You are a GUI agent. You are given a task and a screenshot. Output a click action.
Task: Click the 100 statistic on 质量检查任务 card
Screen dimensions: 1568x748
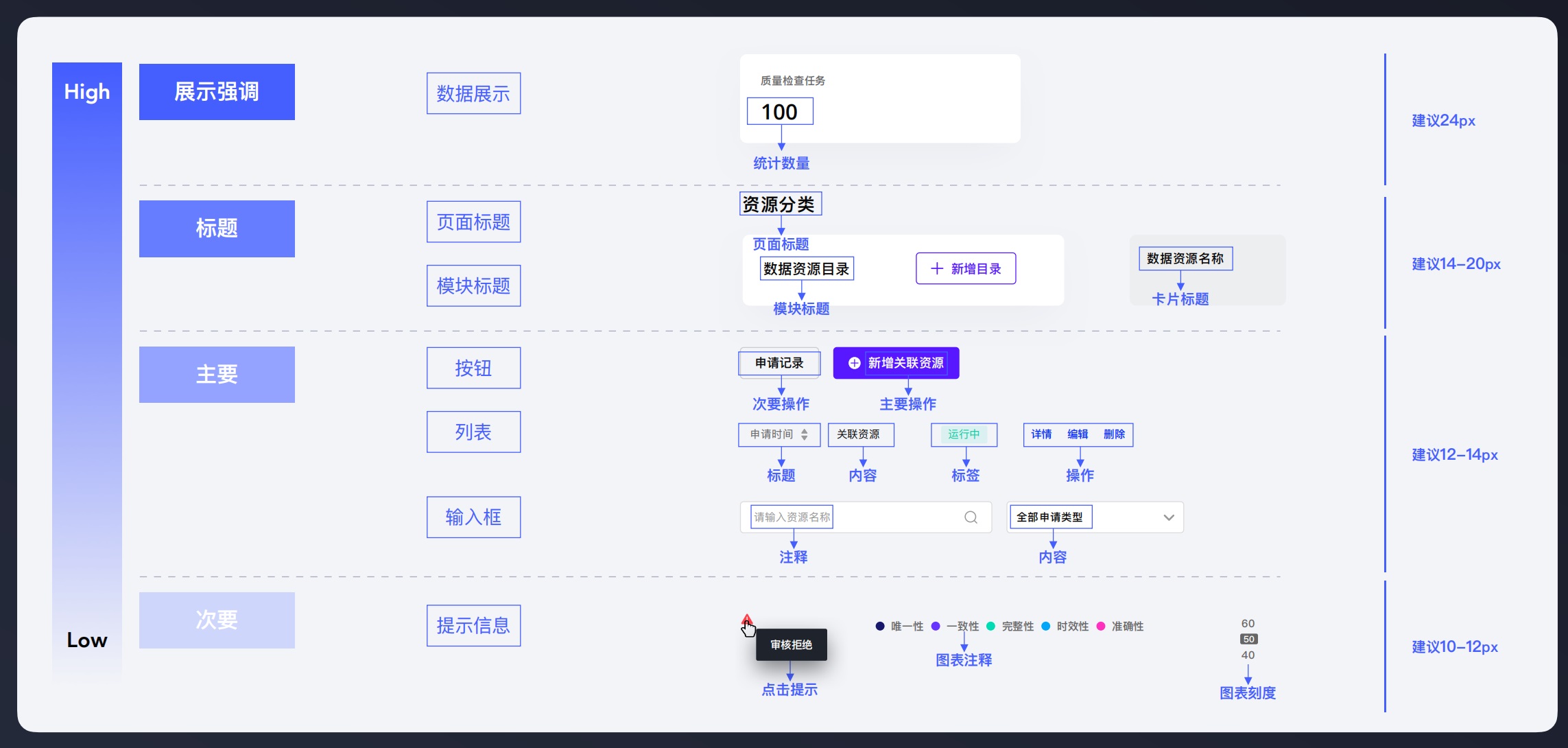click(x=779, y=111)
